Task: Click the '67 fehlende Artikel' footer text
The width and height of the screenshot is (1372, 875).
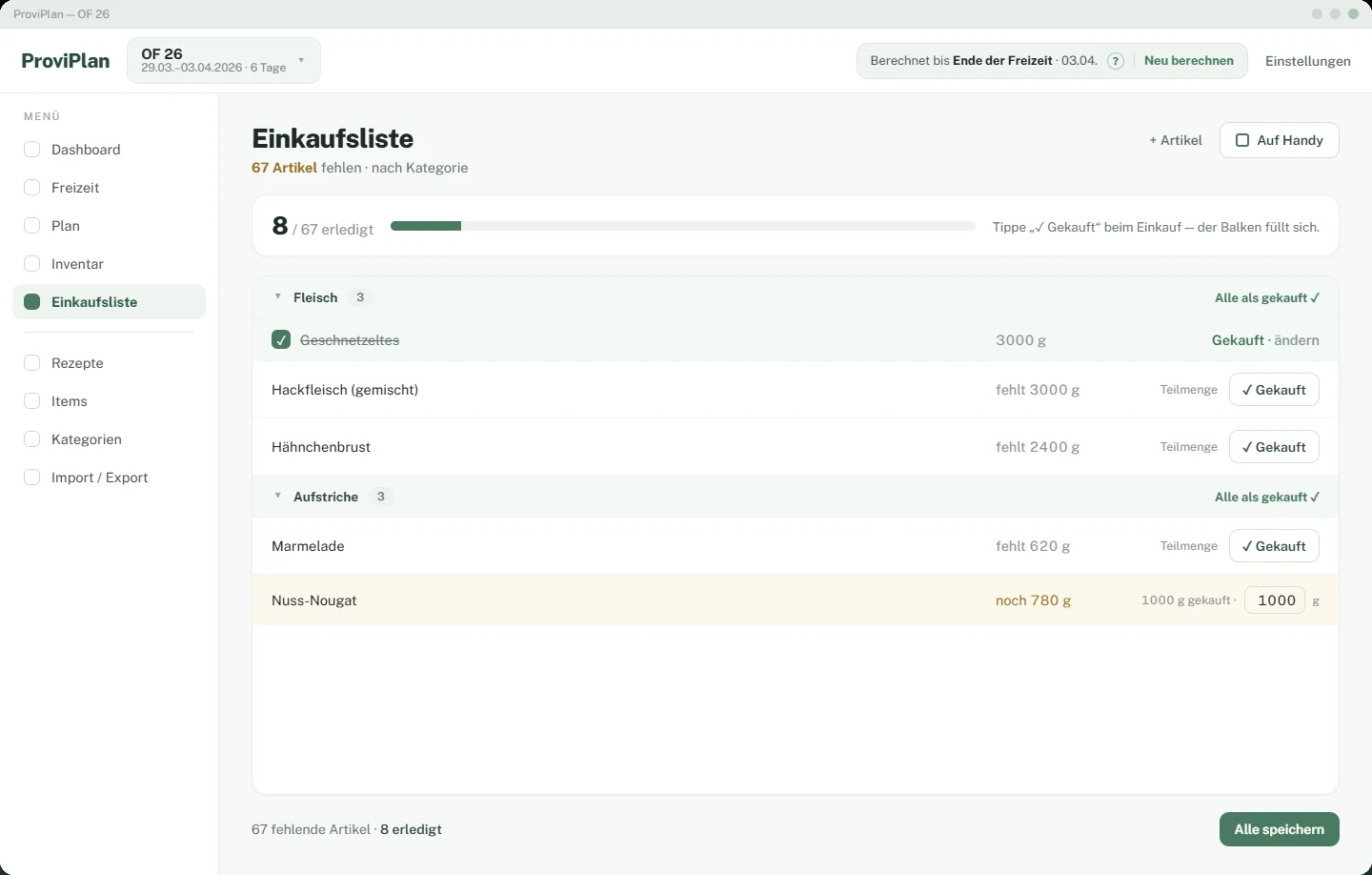Action: (x=311, y=829)
